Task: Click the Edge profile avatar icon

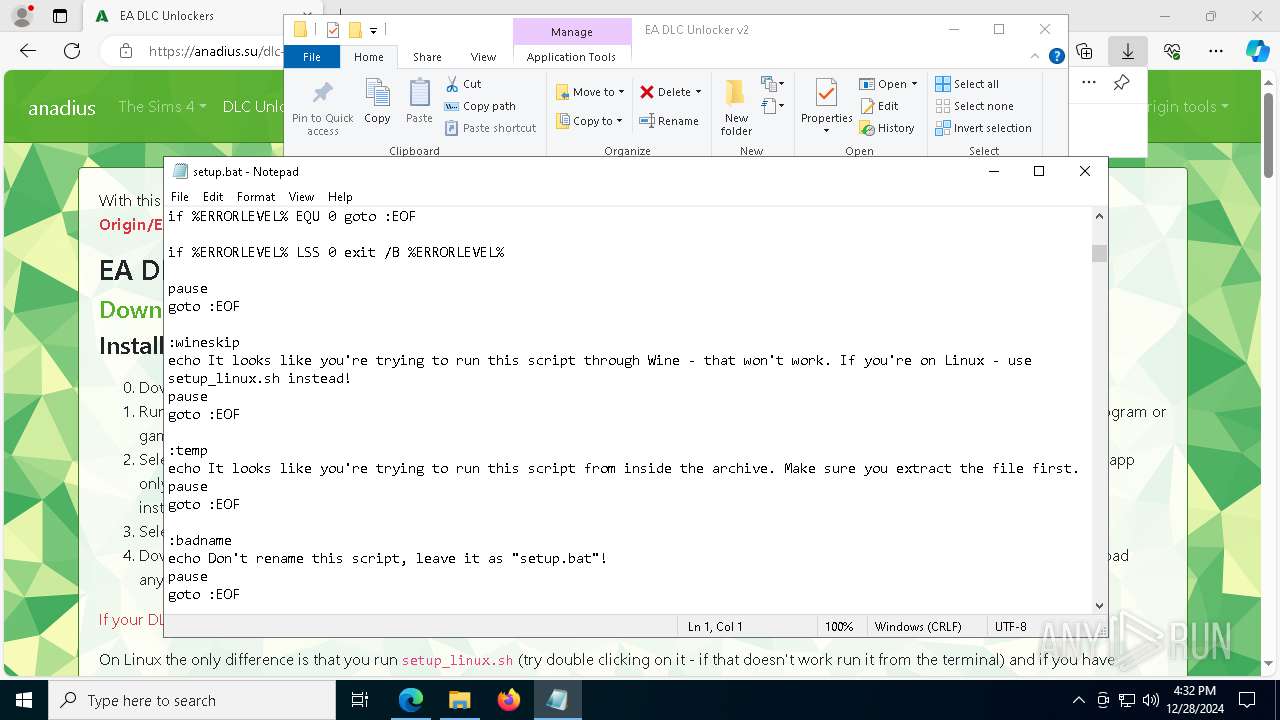Action: 23,16
